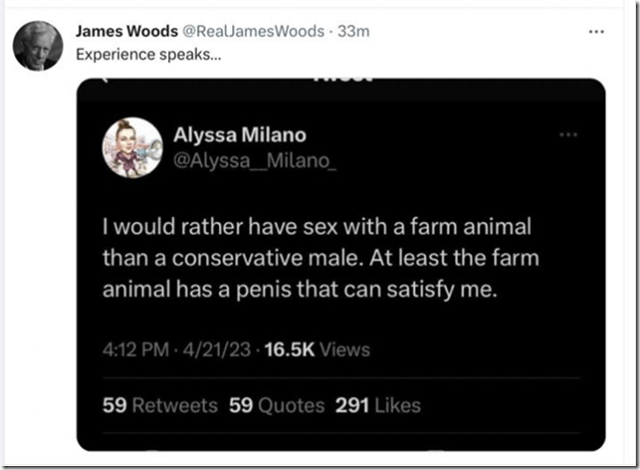
Task: Open the 59 Retweets list
Action: coord(160,405)
